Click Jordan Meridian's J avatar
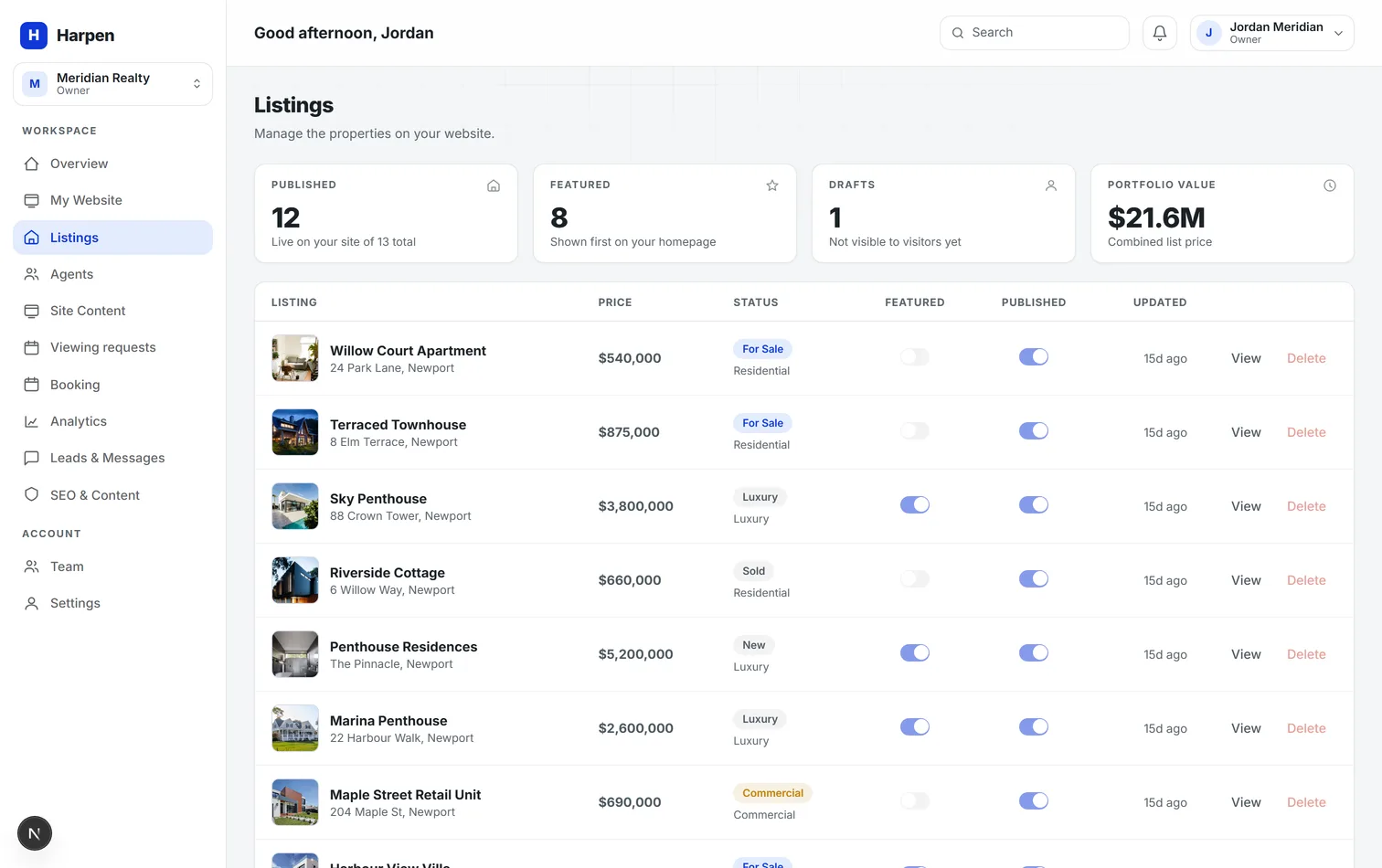 pyautogui.click(x=1209, y=33)
